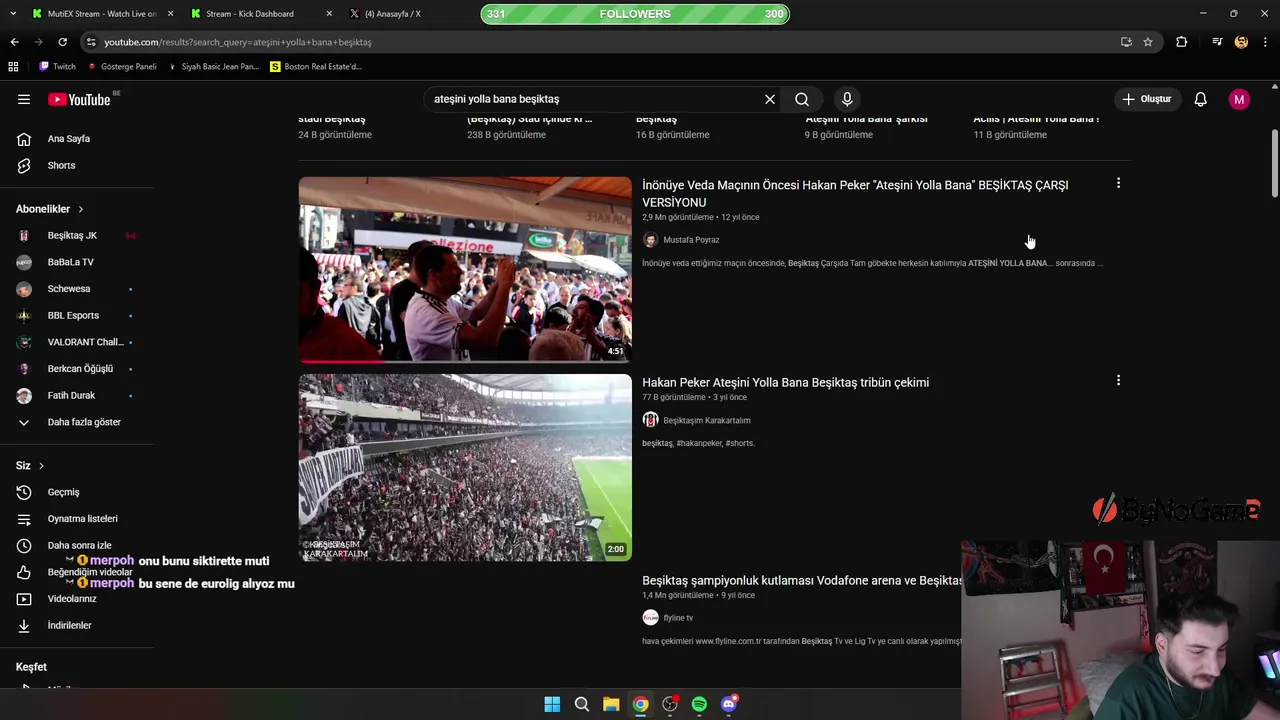Switch to the Anasayfa / X tab
This screenshot has height=720, width=1280.
(390, 14)
